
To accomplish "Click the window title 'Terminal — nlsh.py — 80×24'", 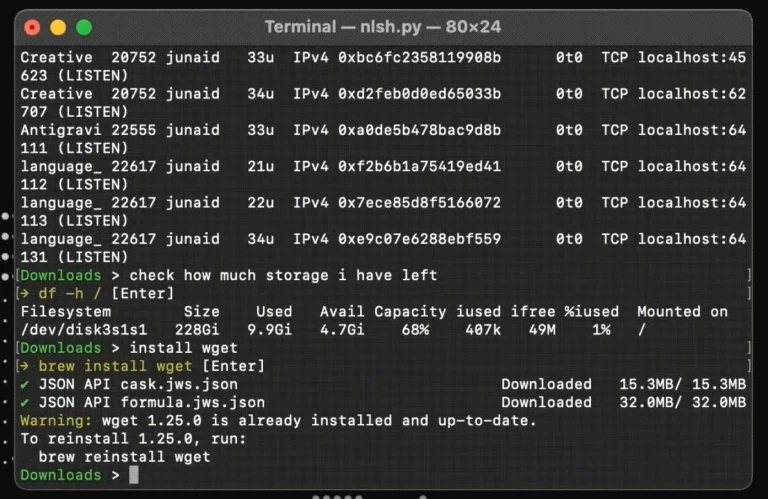I will [383, 26].
